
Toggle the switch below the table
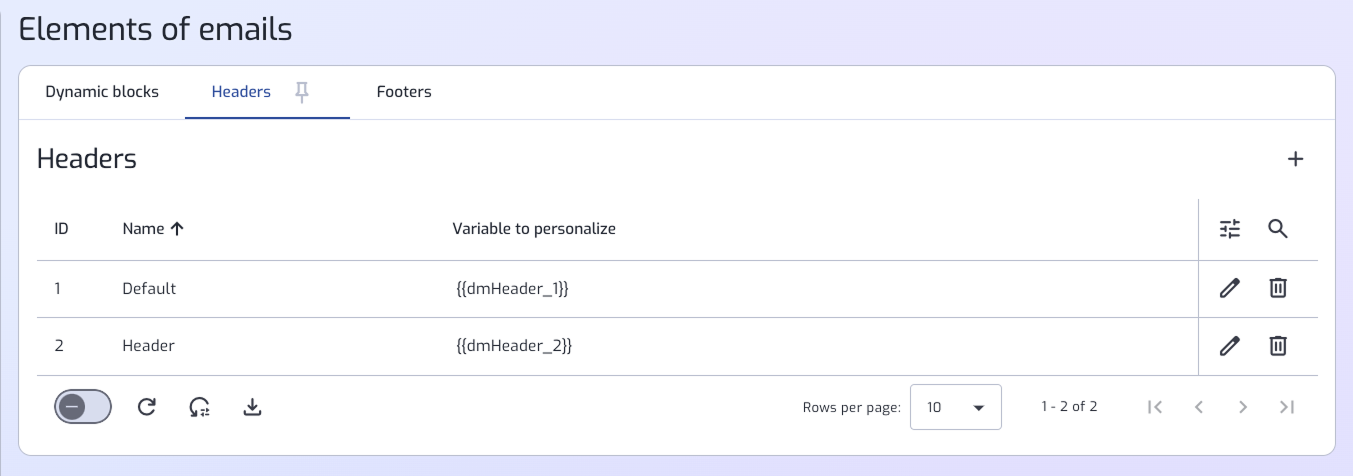point(83,406)
